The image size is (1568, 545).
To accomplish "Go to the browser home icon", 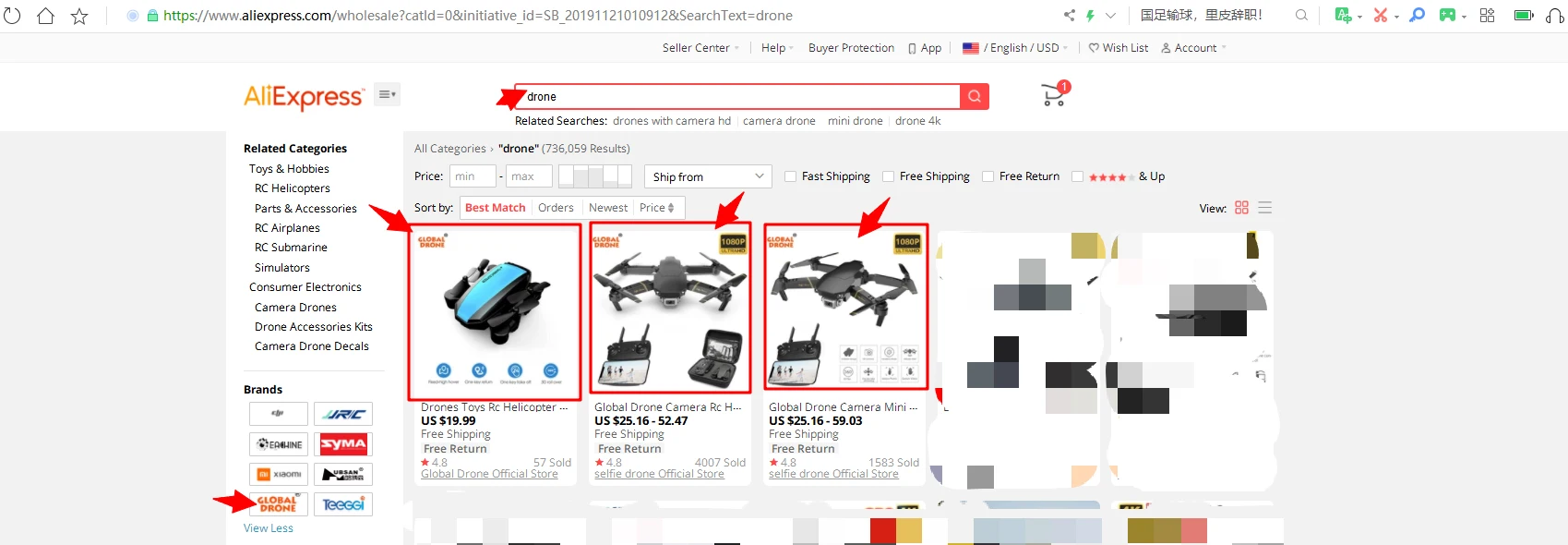I will pos(45,16).
